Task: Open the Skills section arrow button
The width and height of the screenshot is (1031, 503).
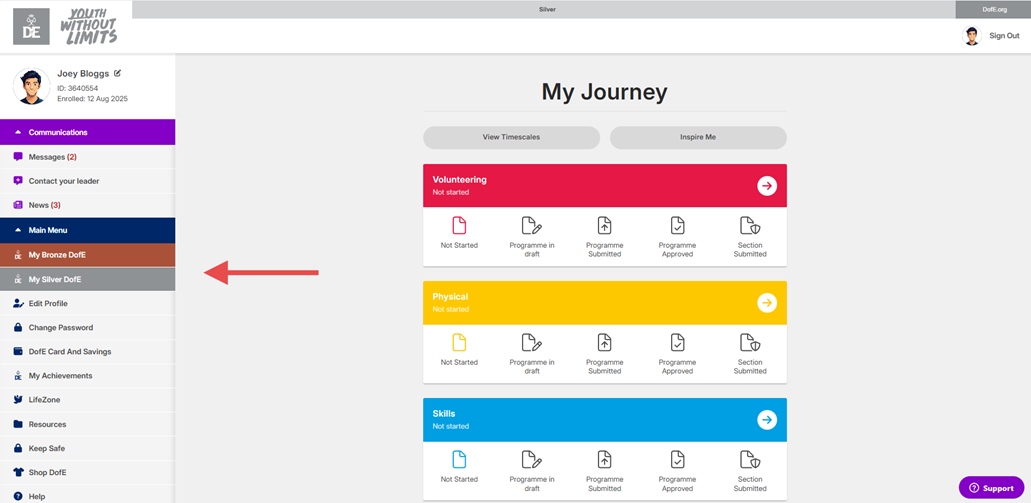Action: pos(767,420)
